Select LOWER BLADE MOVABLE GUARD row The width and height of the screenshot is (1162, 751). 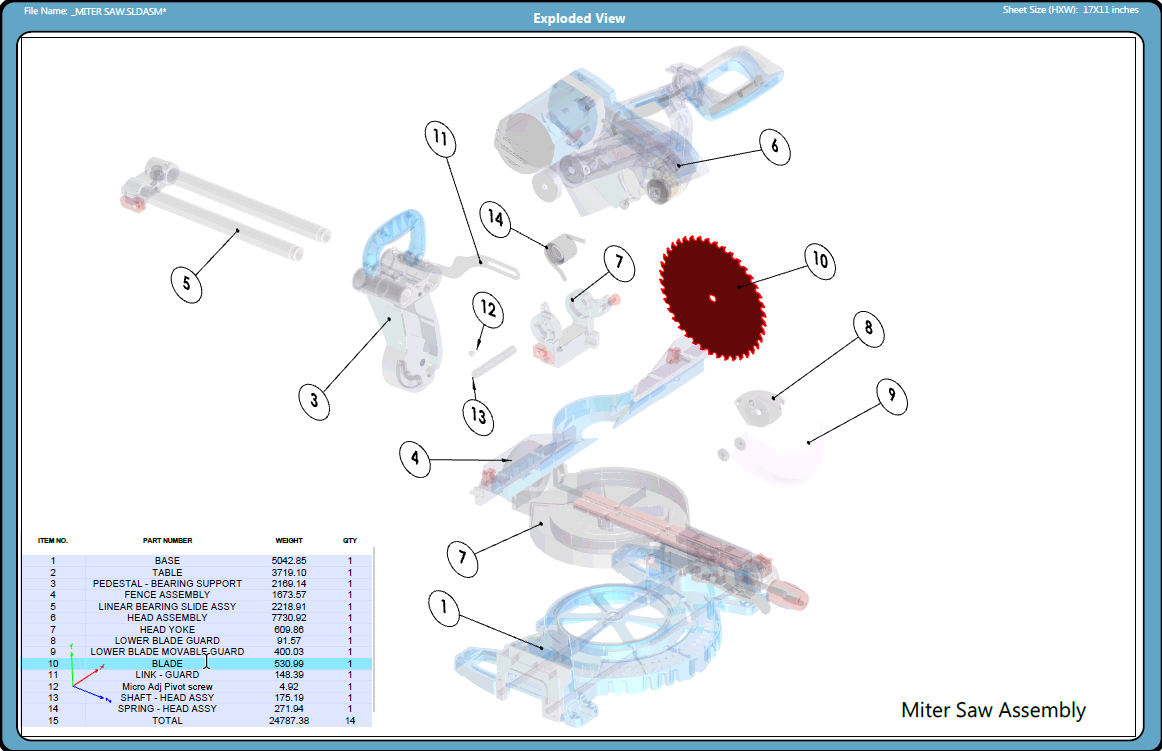point(197,652)
